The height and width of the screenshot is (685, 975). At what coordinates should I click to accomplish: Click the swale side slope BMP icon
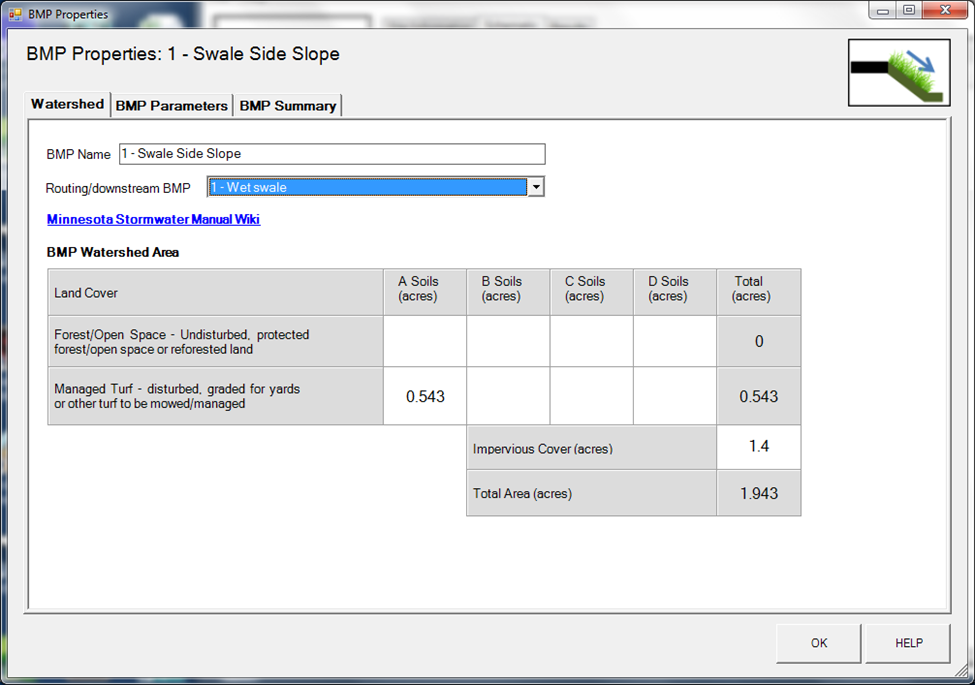coord(899,72)
